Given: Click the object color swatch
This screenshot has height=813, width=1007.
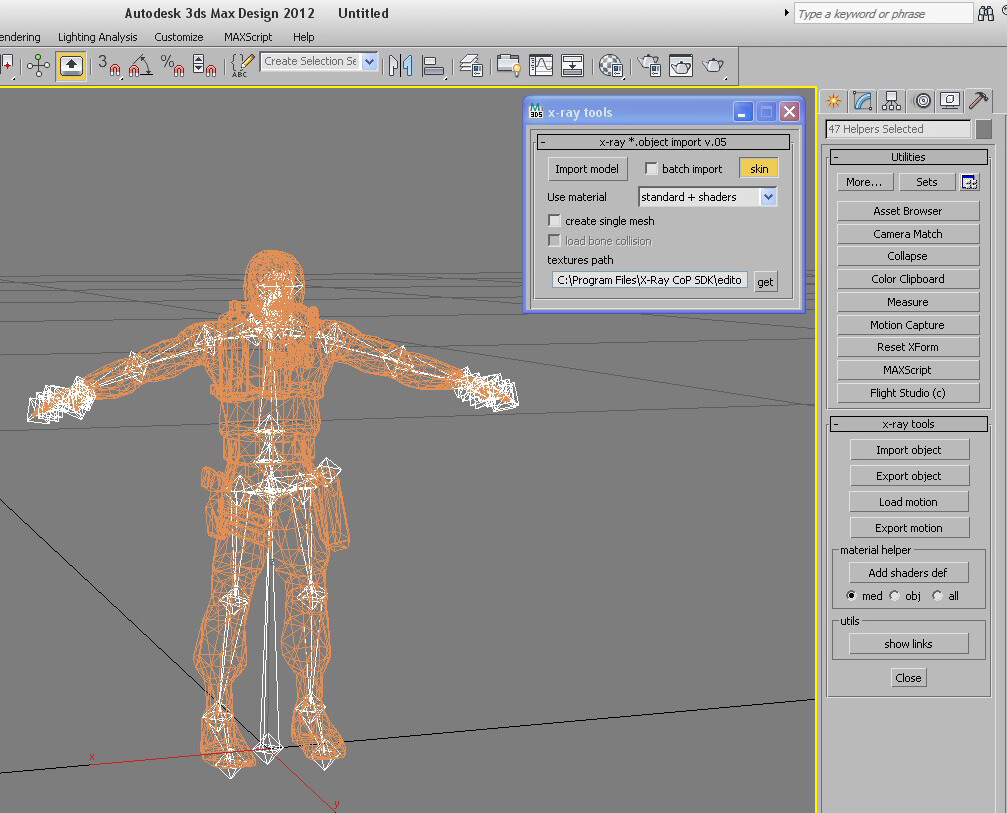Looking at the screenshot, I should pos(983,129).
